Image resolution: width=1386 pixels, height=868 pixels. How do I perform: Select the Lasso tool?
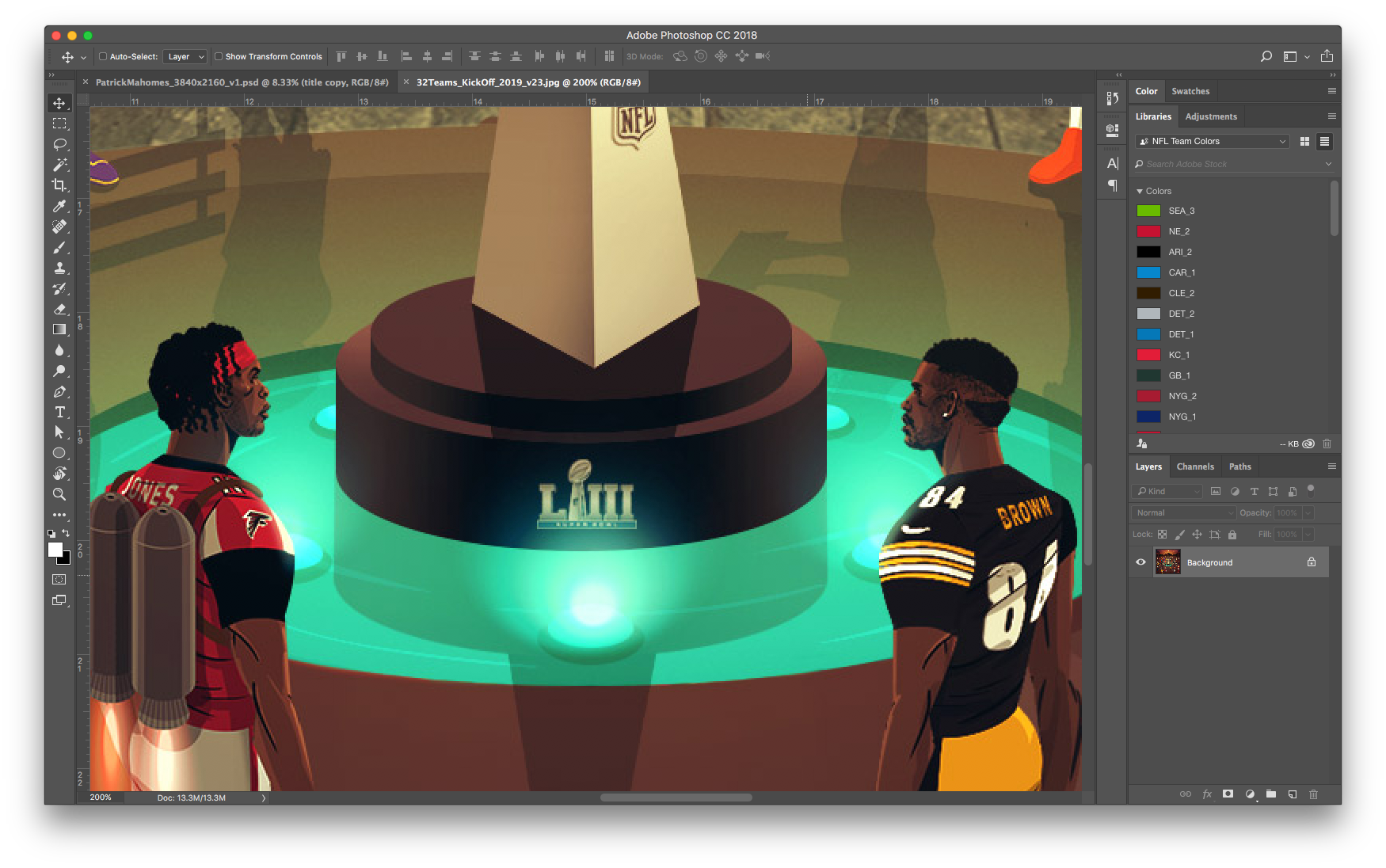[59, 144]
